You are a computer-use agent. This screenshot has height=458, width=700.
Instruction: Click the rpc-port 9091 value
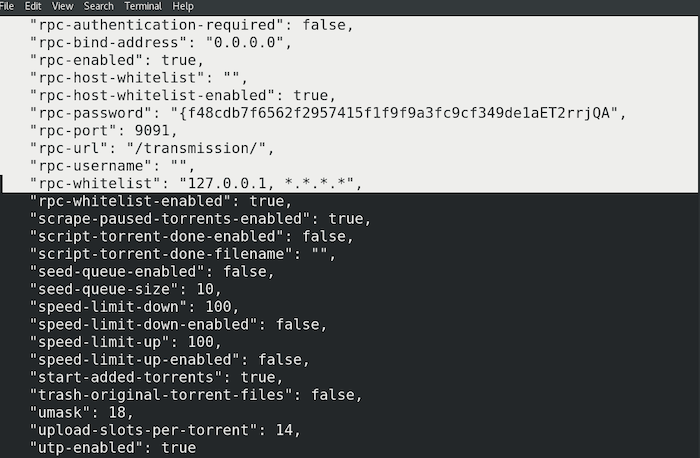pyautogui.click(x=152, y=131)
